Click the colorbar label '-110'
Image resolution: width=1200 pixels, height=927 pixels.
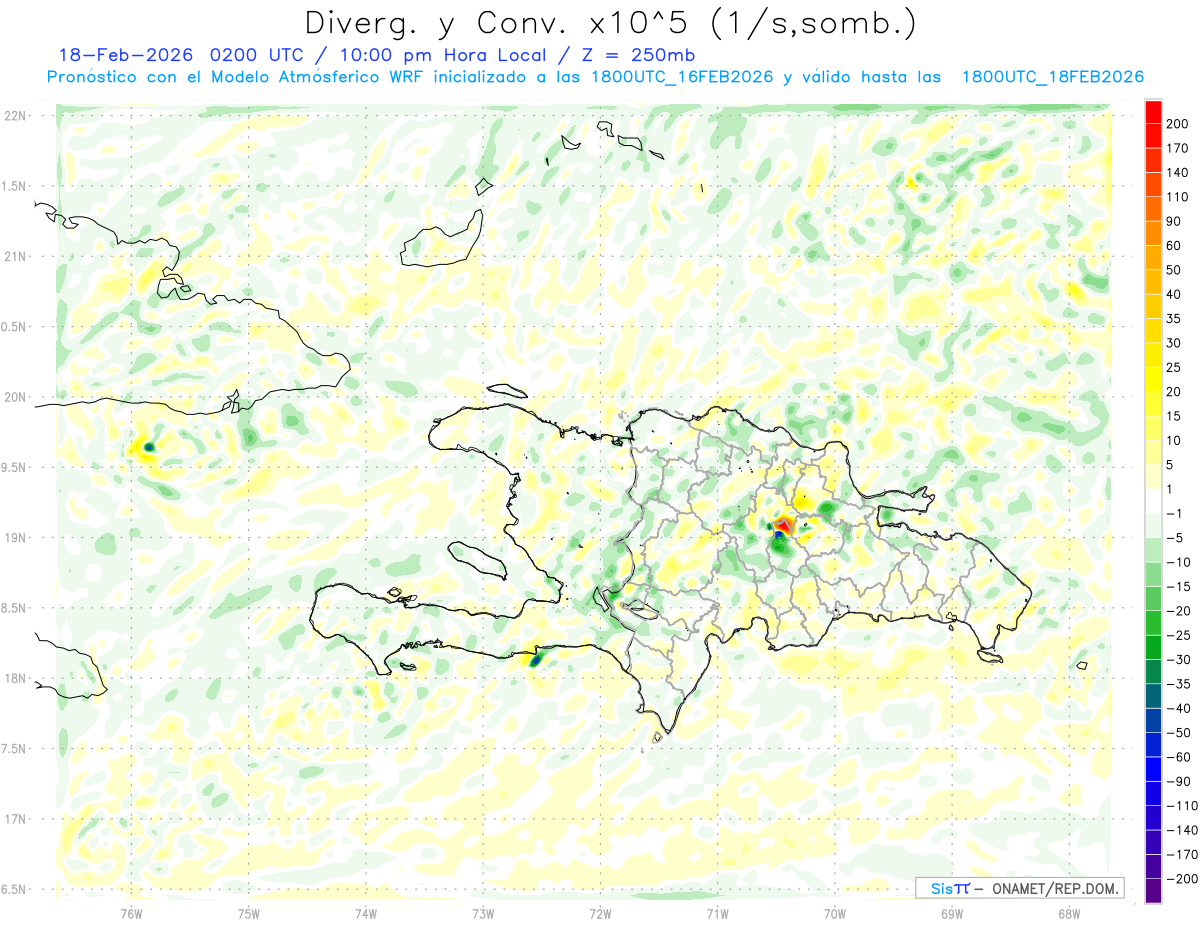click(x=1183, y=806)
